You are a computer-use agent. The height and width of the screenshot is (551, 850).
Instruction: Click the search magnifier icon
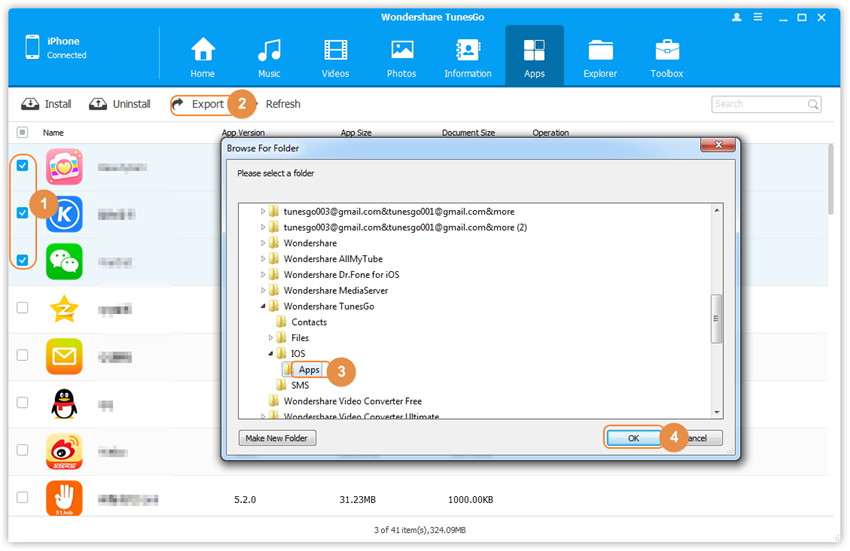[x=813, y=104]
